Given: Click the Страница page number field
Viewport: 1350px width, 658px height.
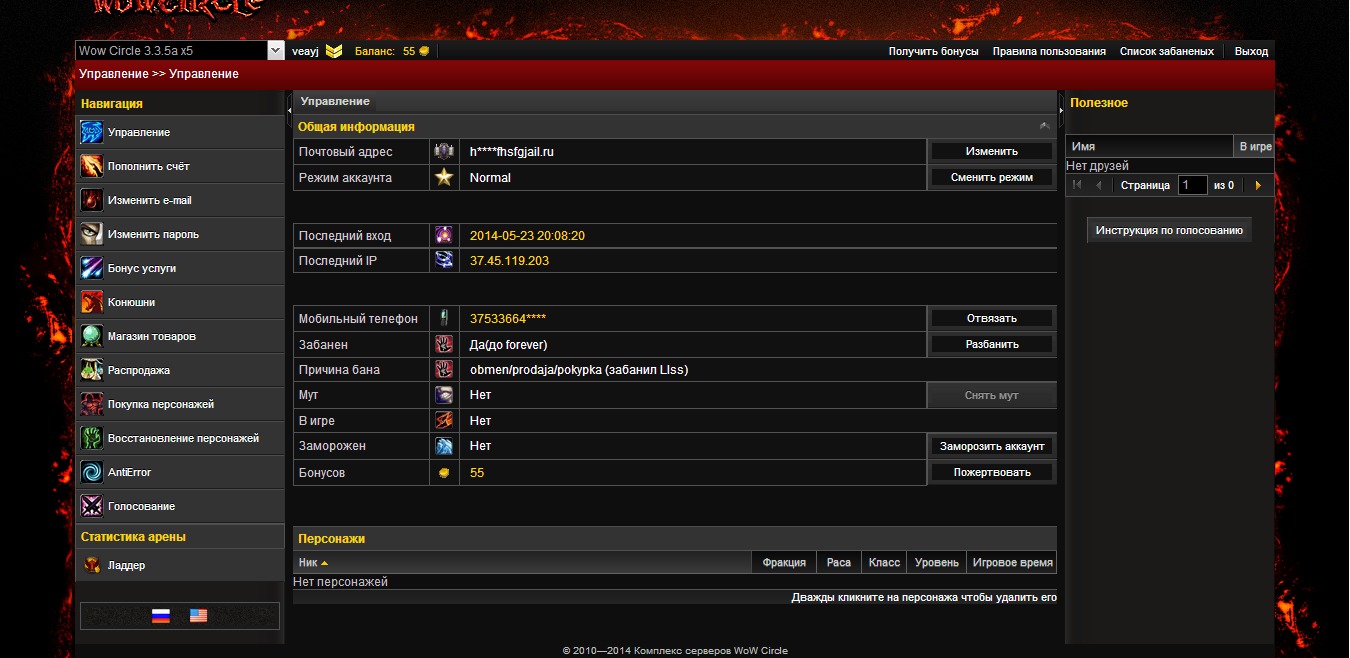Looking at the screenshot, I should (1192, 185).
